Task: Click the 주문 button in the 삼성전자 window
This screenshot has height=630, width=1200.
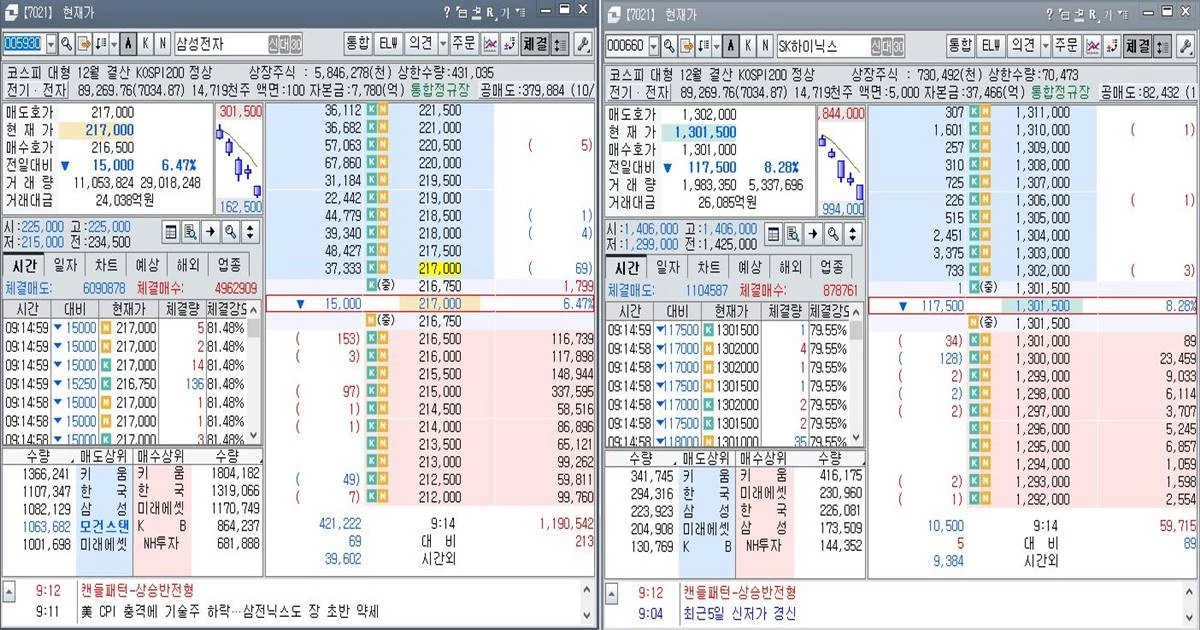Action: click(463, 45)
